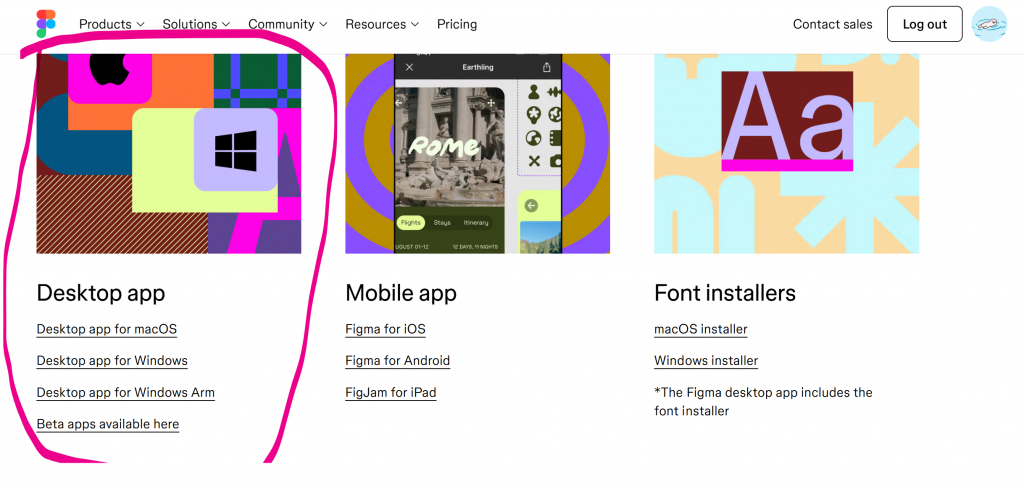The width and height of the screenshot is (1024, 485).
Task: Open Figma for iOS link
Action: coord(385,329)
